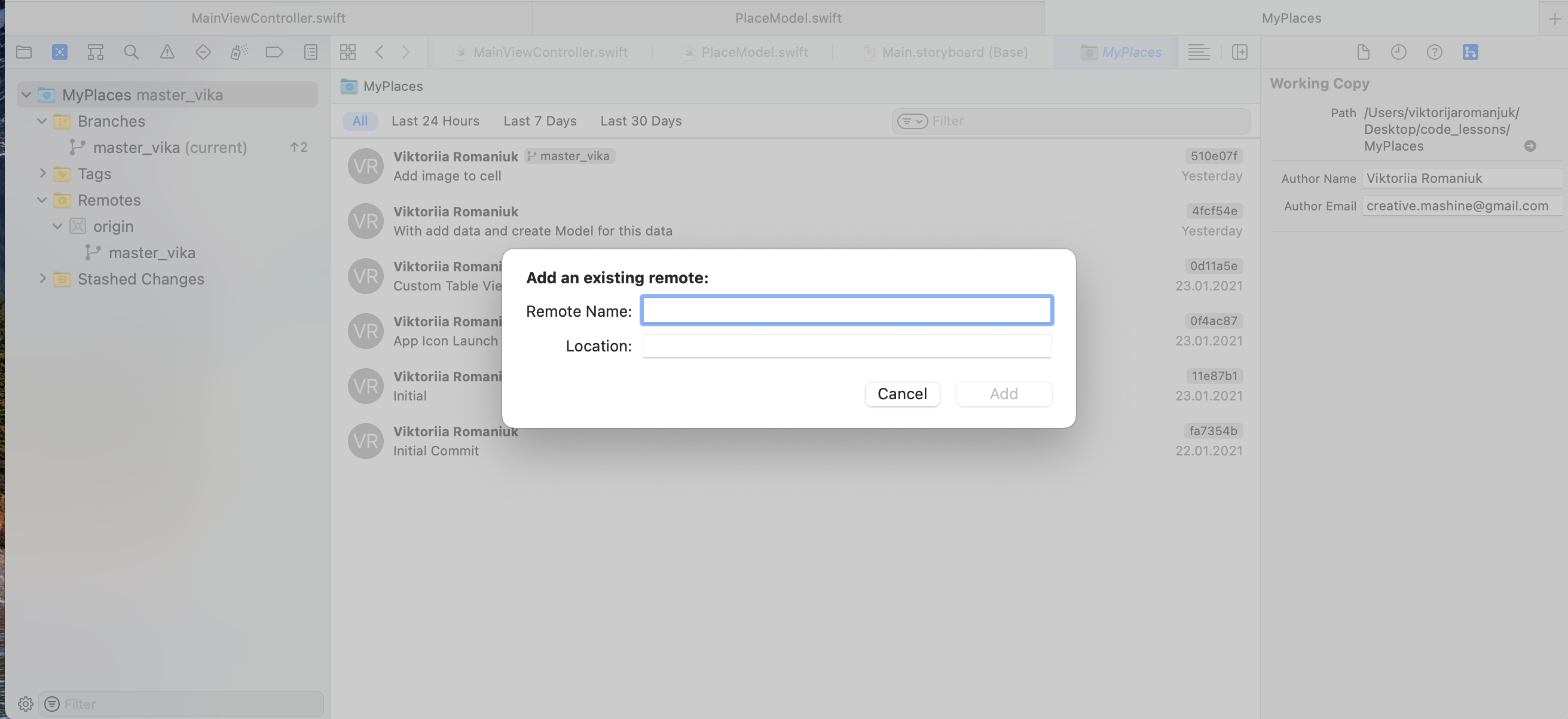Focus the Remote Name field
Screen dimensions: 1568x719
[x=846, y=311]
